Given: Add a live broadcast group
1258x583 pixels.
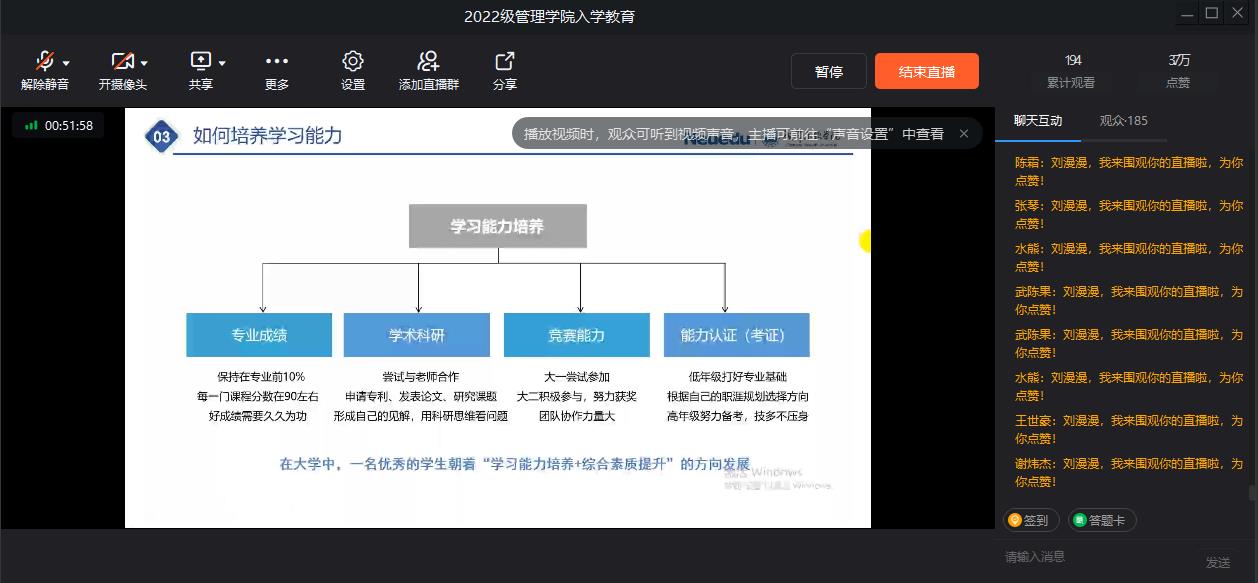Looking at the screenshot, I should 429,70.
